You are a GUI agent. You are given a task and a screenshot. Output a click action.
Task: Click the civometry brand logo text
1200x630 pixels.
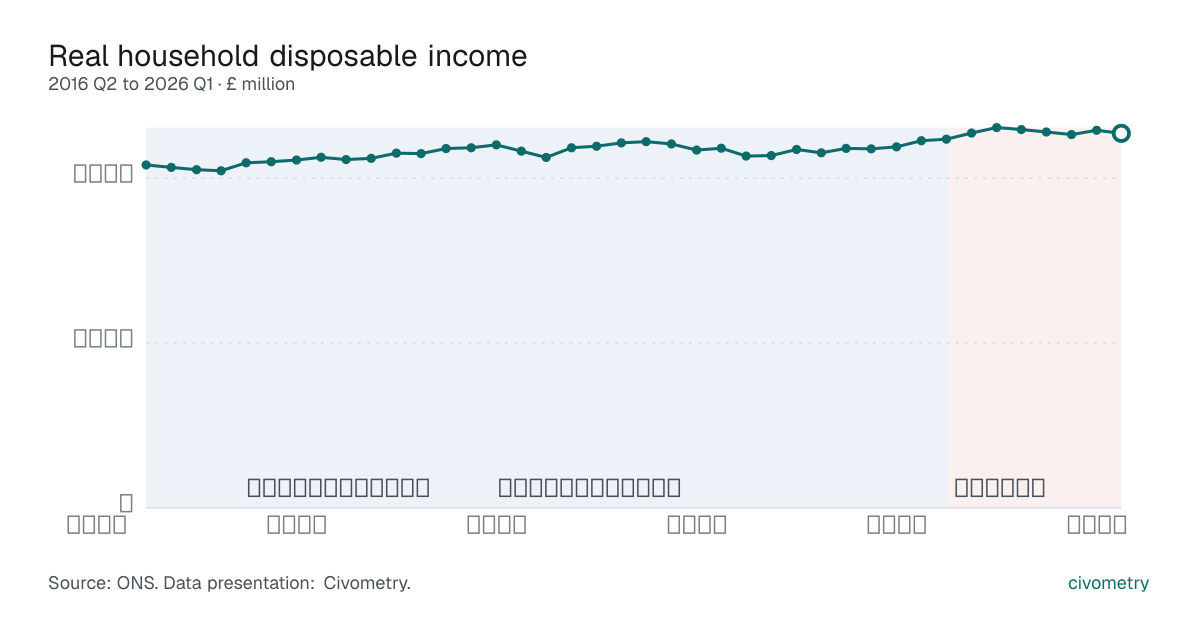pyautogui.click(x=1108, y=583)
